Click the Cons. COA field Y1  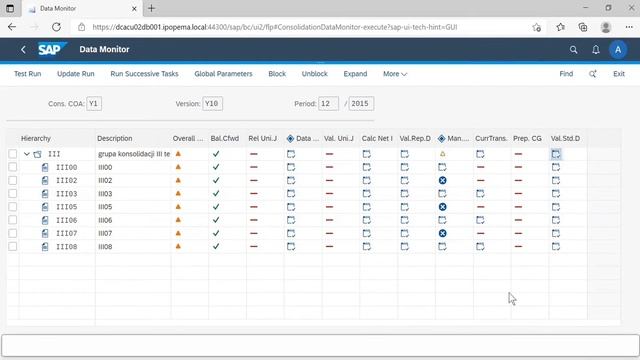click(94, 104)
